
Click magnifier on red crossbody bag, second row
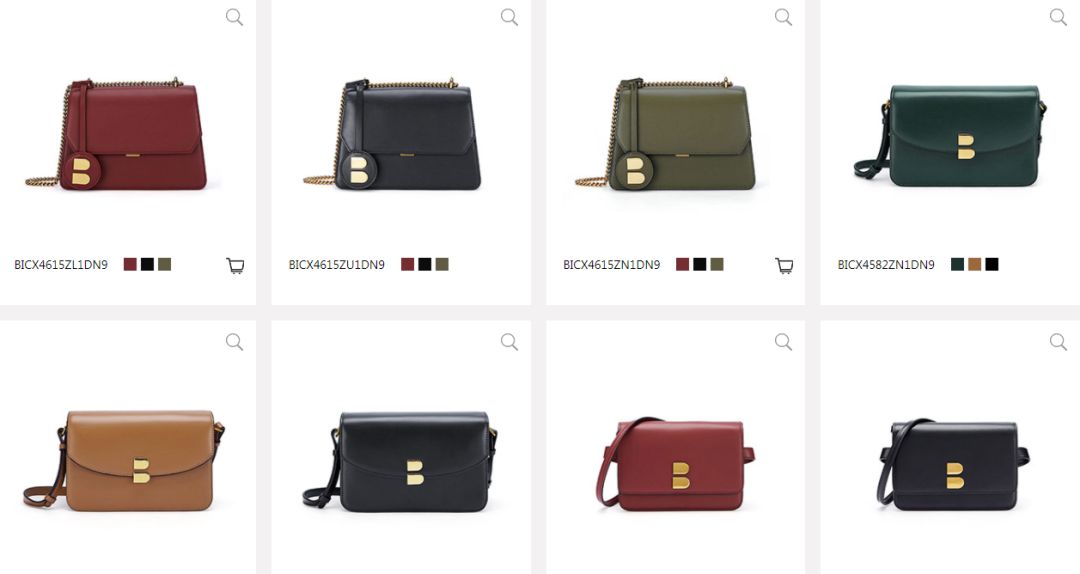(783, 342)
